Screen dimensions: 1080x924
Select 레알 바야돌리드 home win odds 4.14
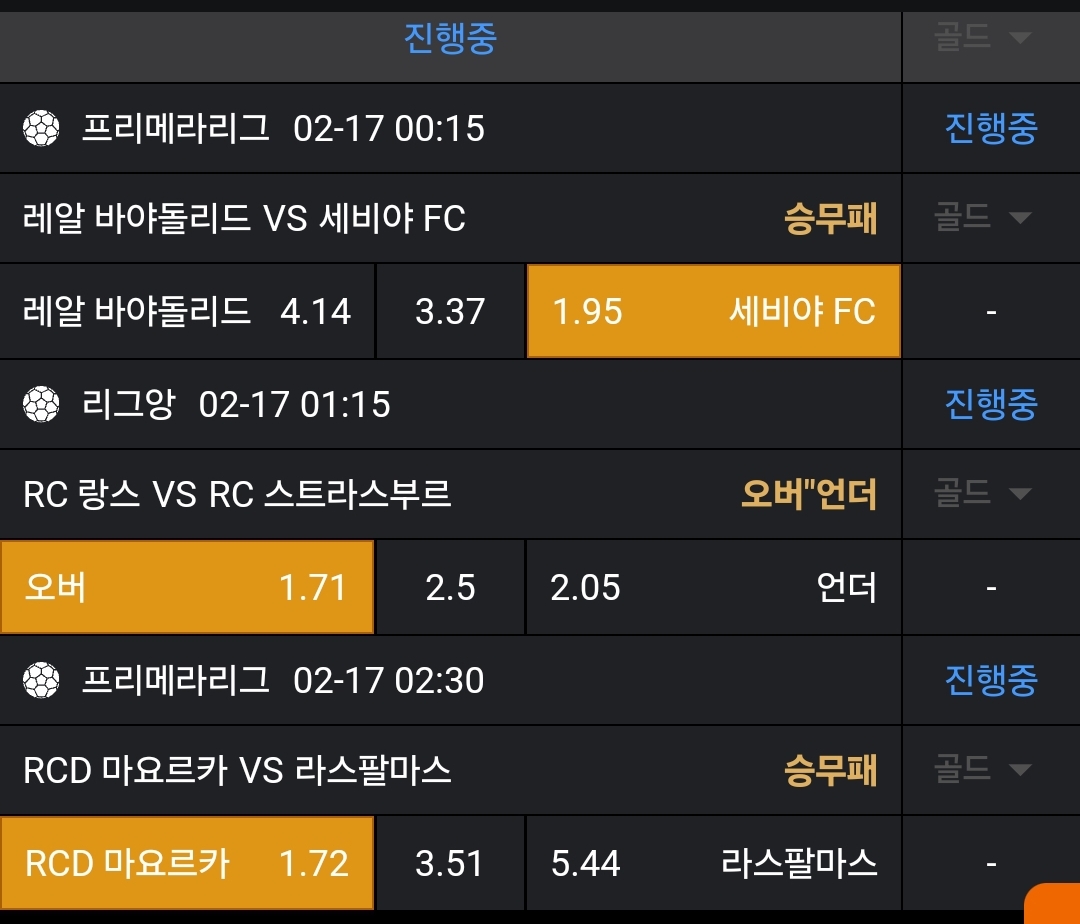tap(187, 311)
